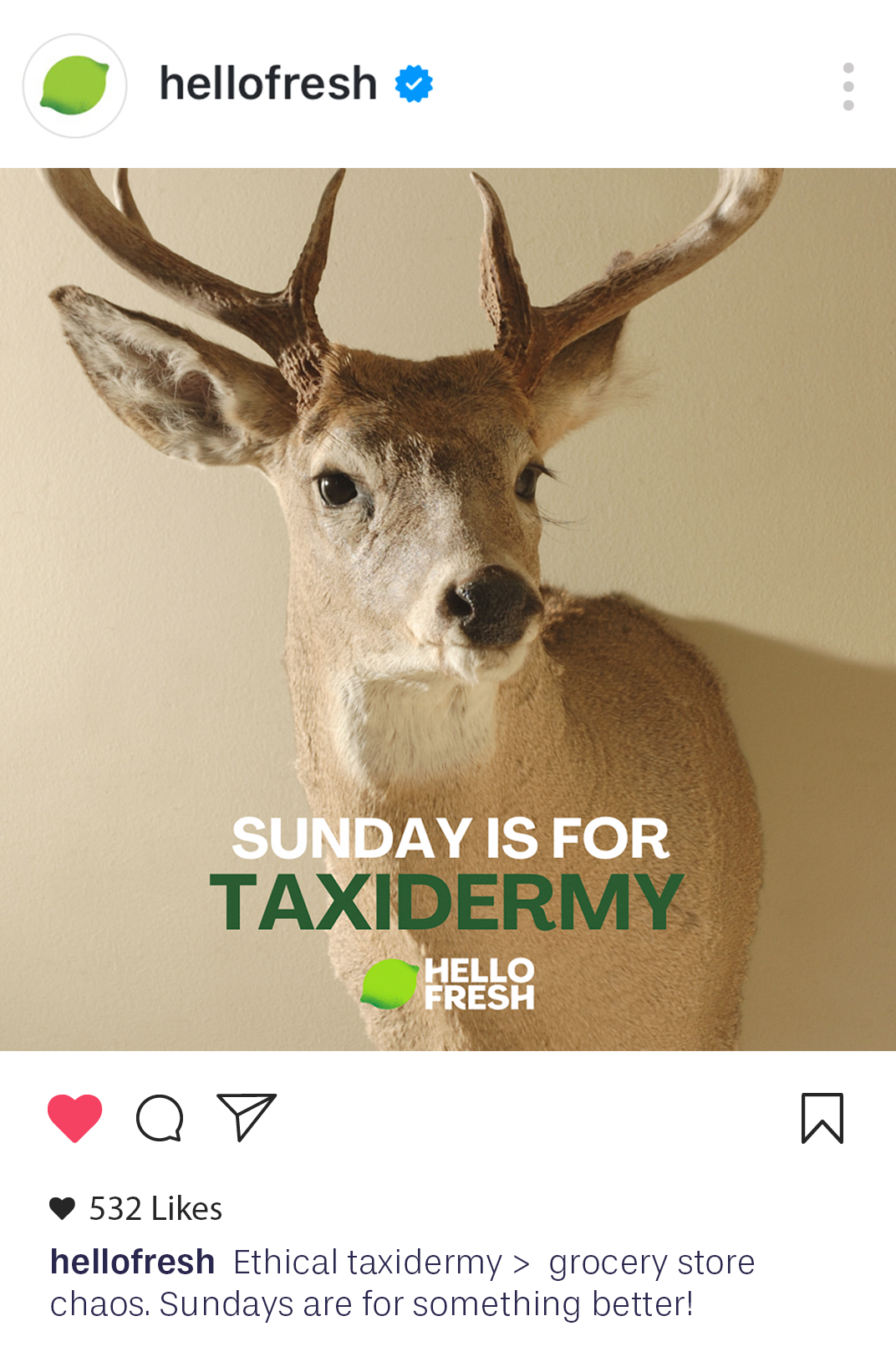Click the HelloFresh lime logo in image
This screenshot has height=1372, width=896.
coord(389,983)
